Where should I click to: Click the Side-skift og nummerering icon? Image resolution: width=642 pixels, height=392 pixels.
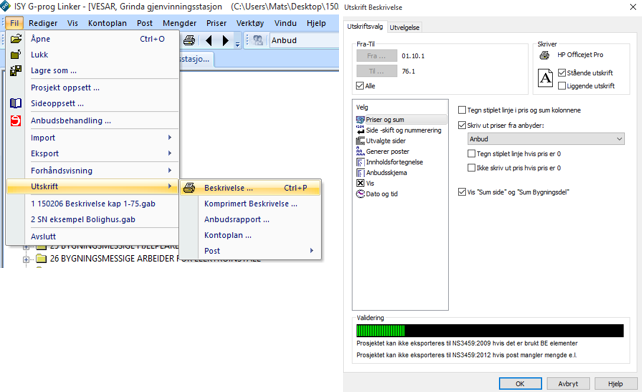360,130
